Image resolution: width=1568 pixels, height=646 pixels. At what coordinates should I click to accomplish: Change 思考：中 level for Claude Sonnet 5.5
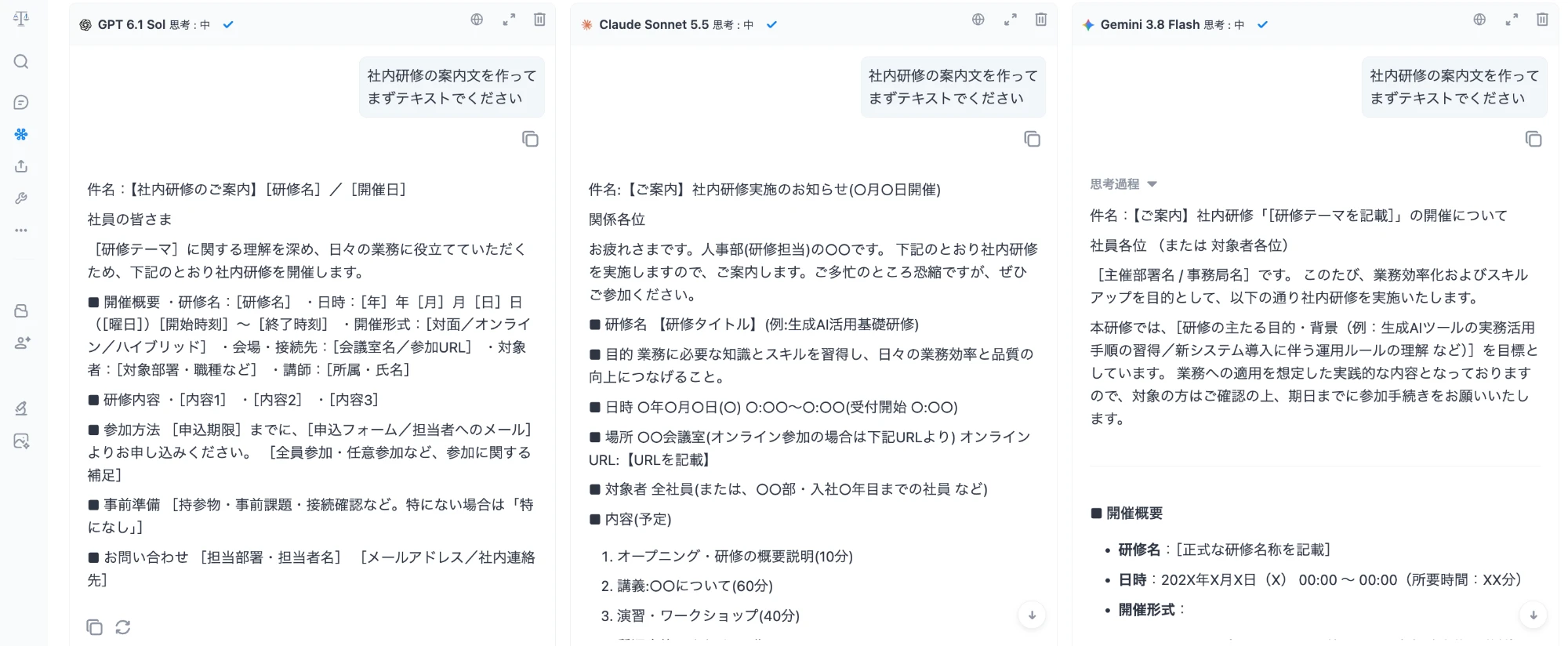pyautogui.click(x=733, y=25)
